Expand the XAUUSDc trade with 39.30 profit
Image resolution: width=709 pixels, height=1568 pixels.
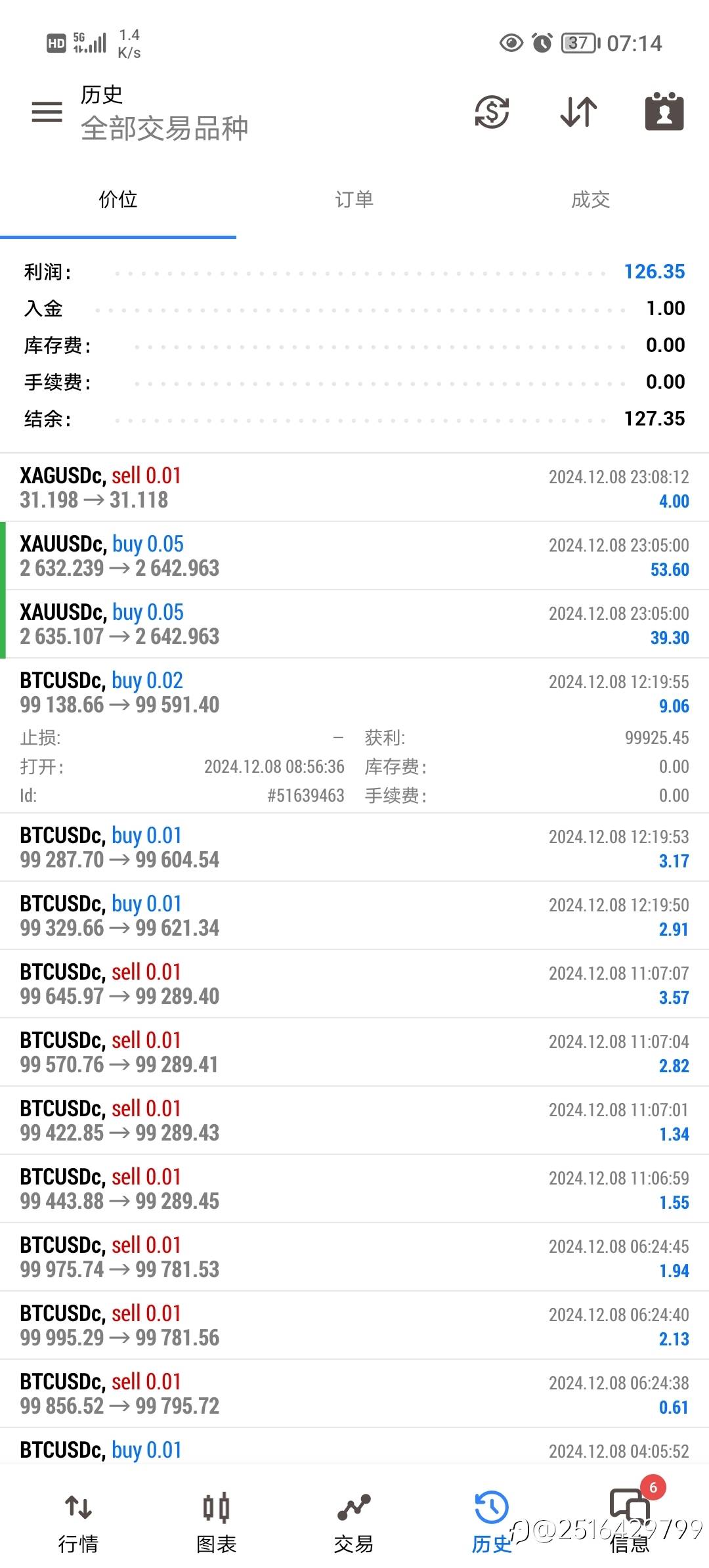coord(354,624)
